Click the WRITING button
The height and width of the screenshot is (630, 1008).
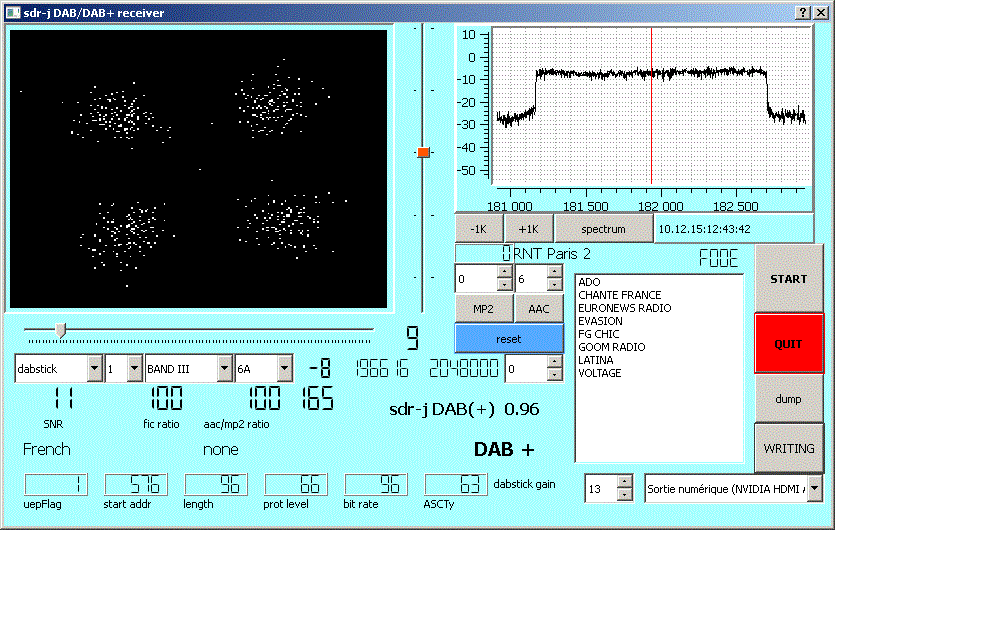point(788,448)
